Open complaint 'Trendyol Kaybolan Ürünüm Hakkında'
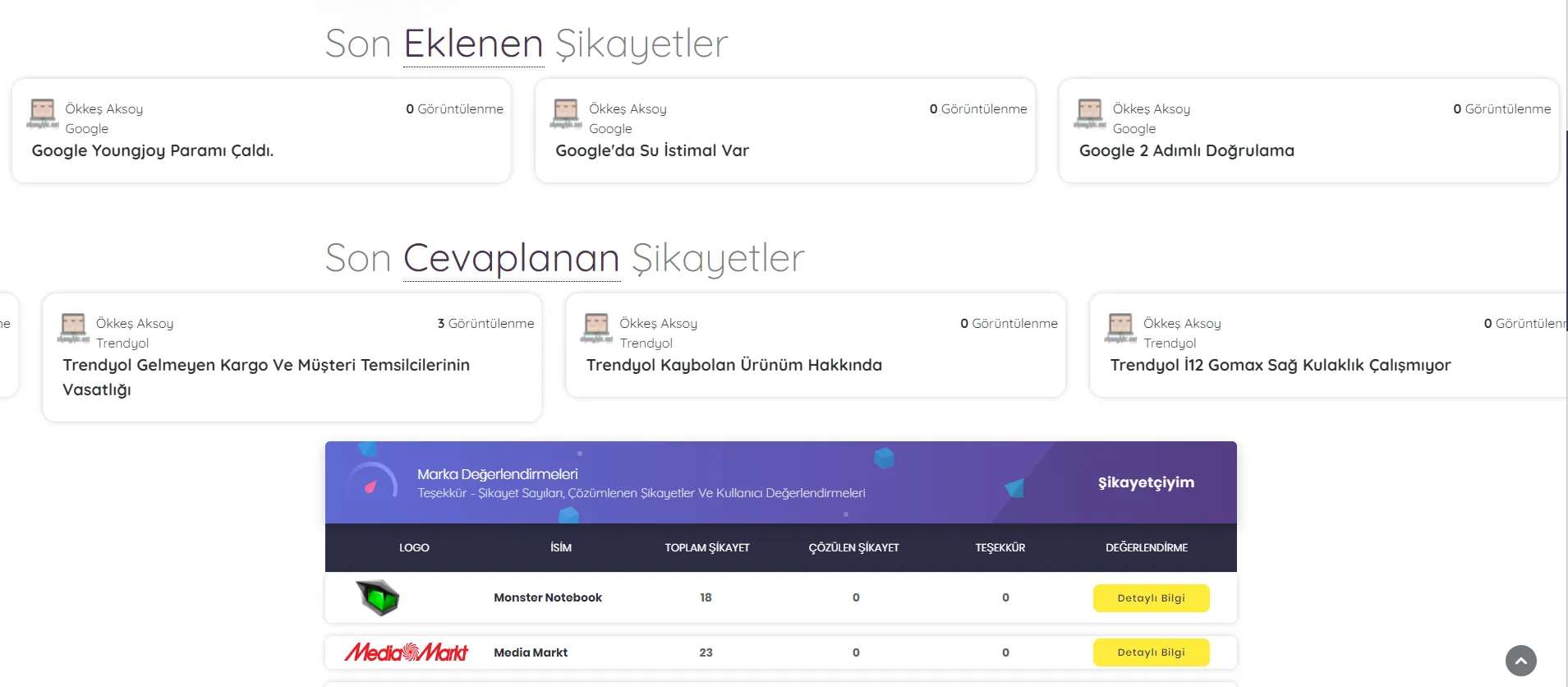Screen dimensions: 1568x687 tap(734, 365)
